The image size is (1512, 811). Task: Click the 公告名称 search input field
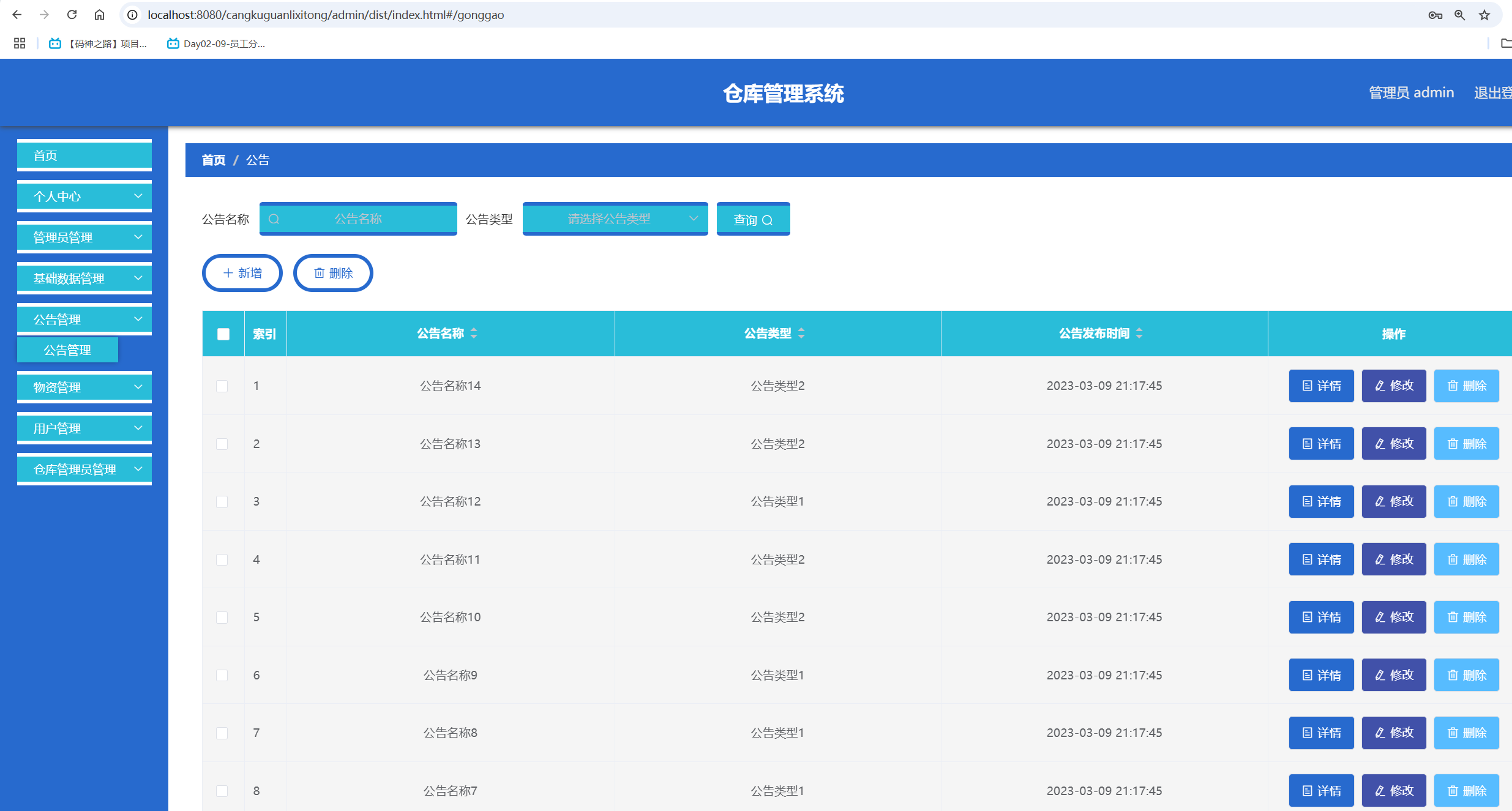click(358, 219)
